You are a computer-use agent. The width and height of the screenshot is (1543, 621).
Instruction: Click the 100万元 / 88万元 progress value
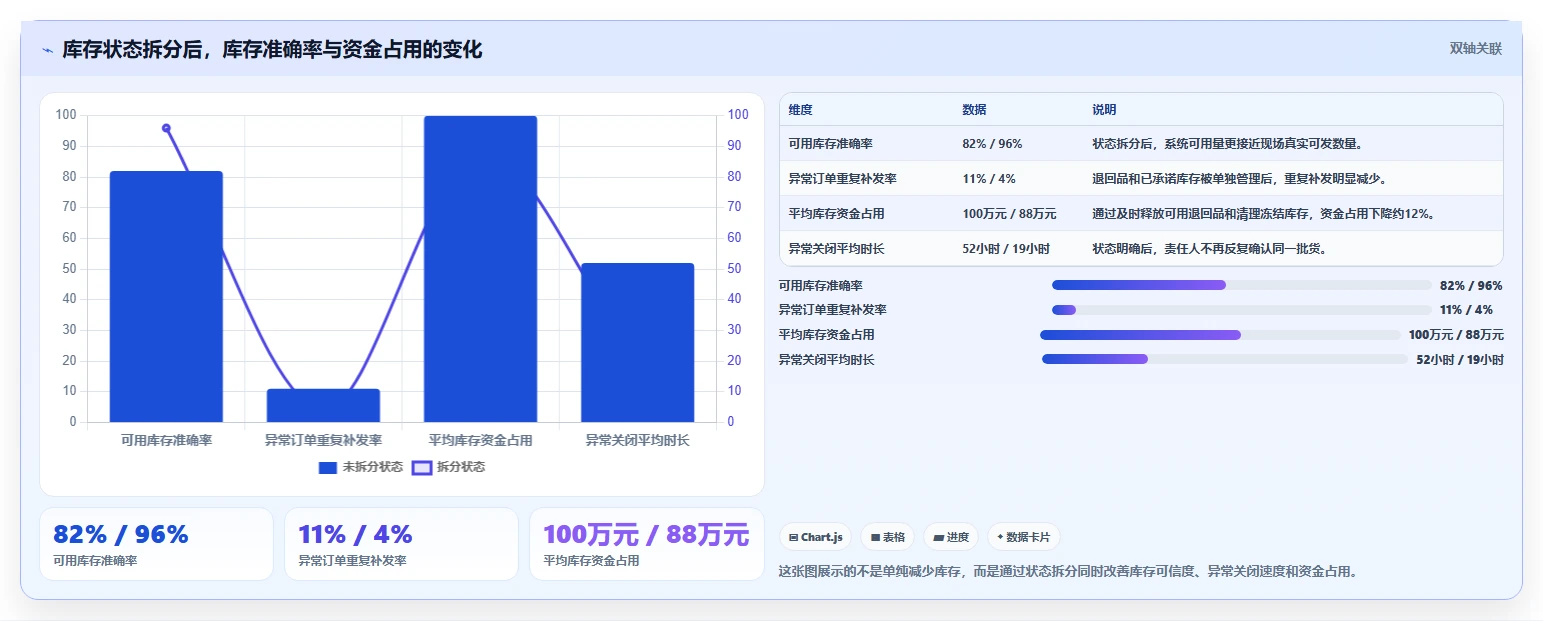pos(1456,335)
